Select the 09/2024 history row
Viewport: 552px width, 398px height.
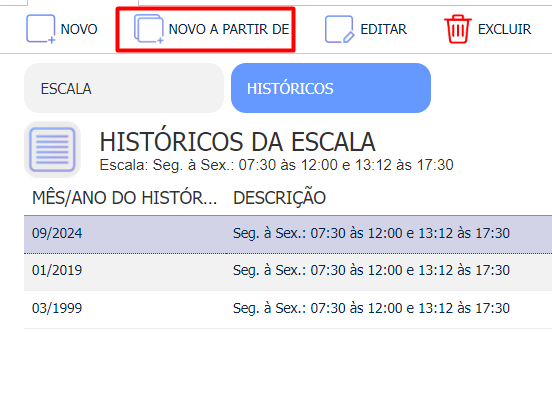[x=288, y=234]
